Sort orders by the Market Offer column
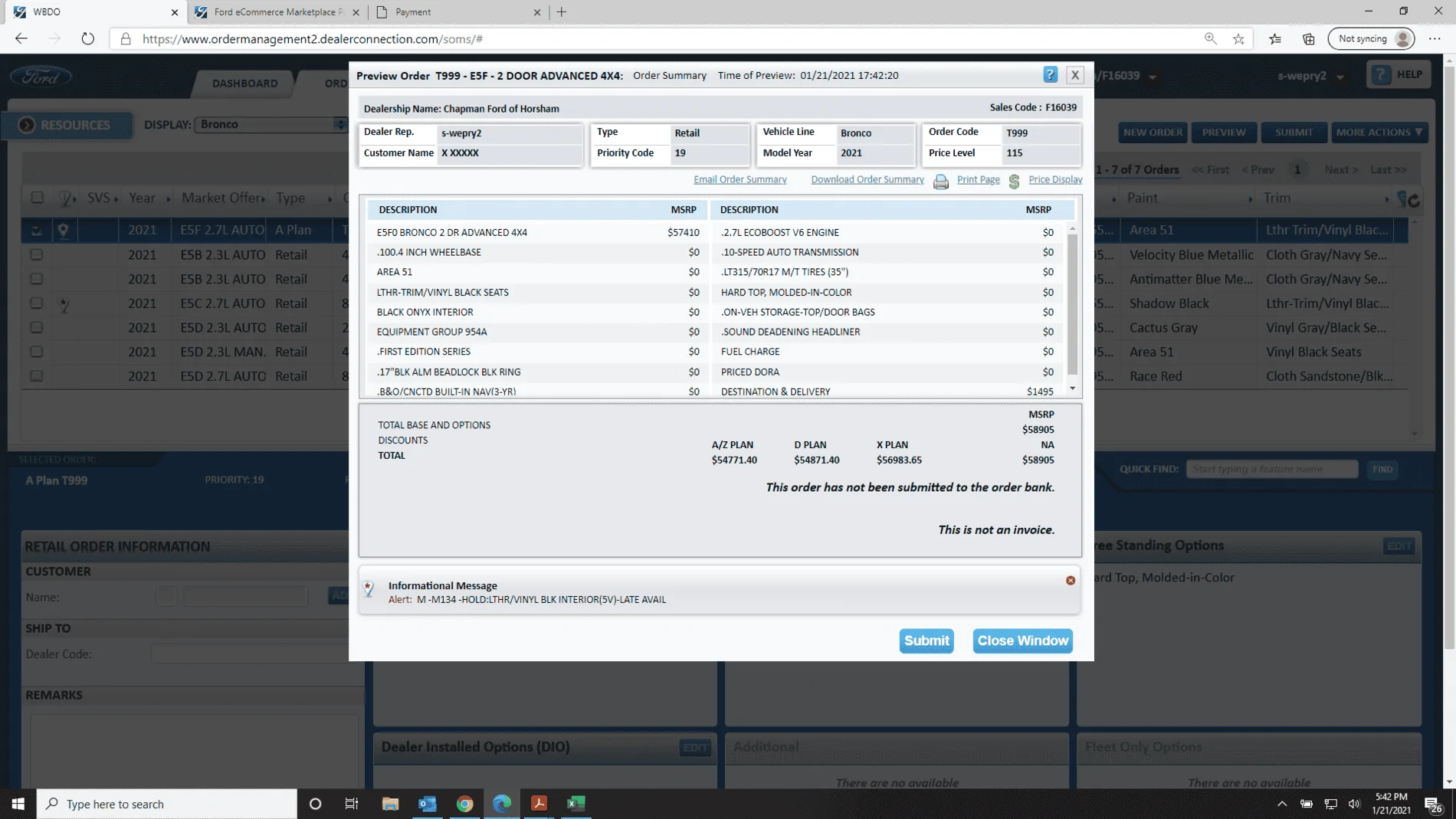Viewport: 1456px width, 819px height. (222, 198)
